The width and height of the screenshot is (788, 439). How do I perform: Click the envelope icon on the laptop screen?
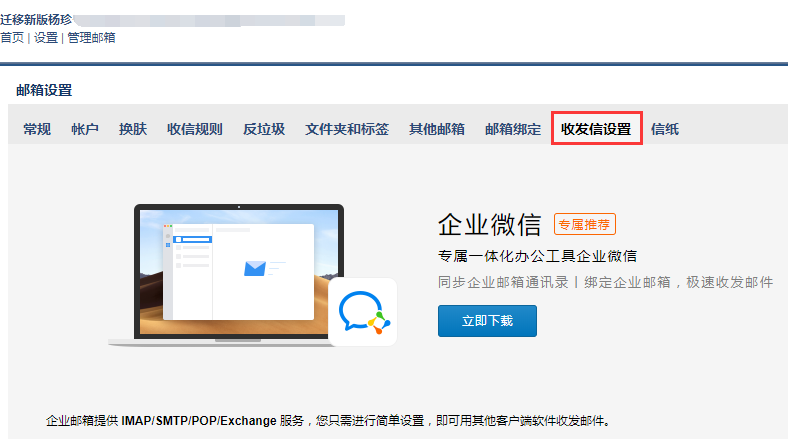(257, 267)
